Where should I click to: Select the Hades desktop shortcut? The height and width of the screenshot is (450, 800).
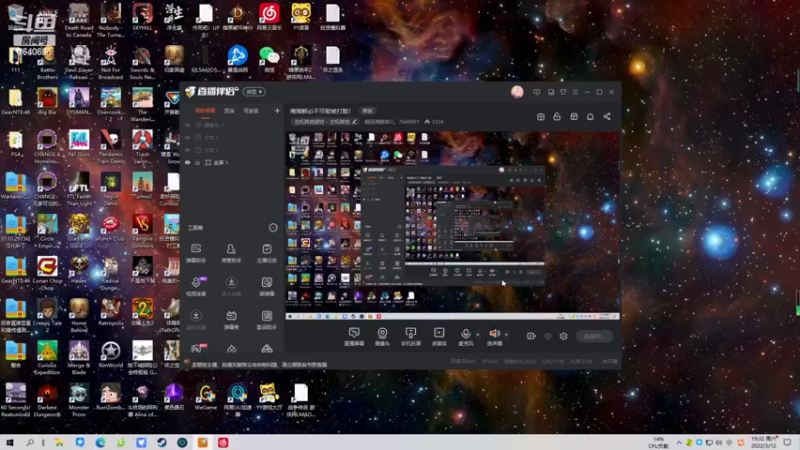[x=79, y=270]
